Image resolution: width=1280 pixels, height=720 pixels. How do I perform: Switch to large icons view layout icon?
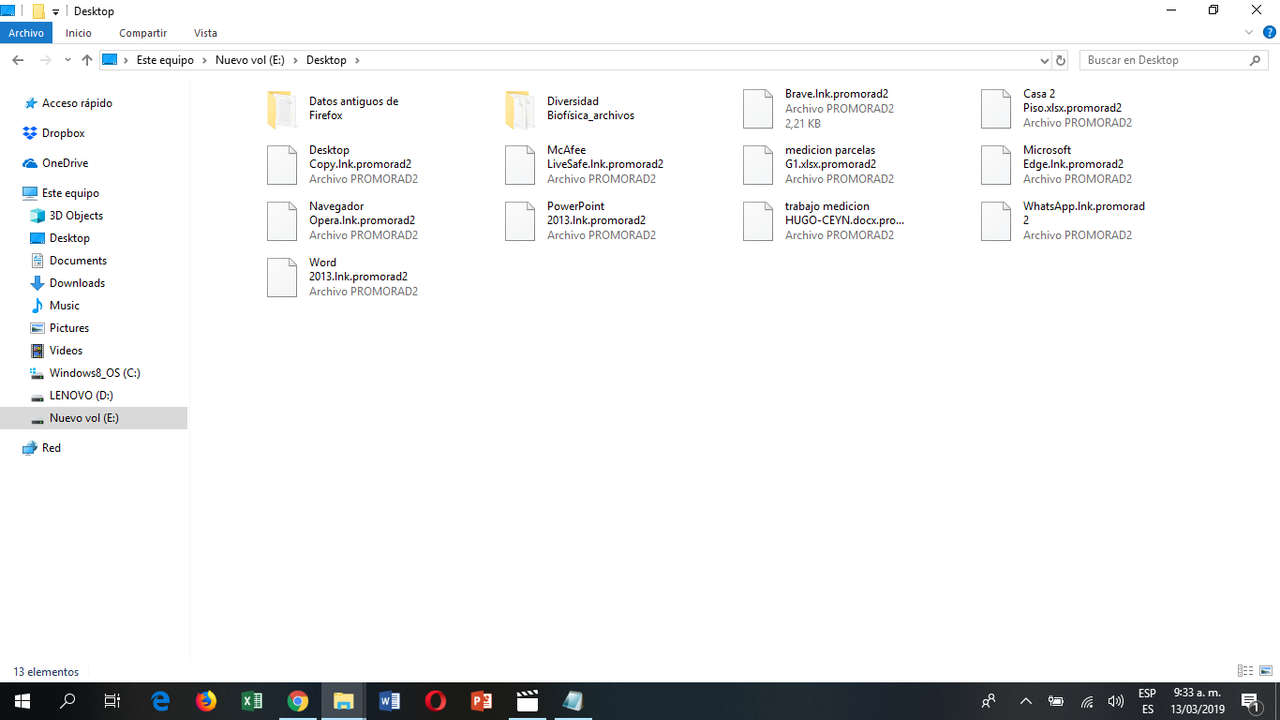click(x=1266, y=671)
